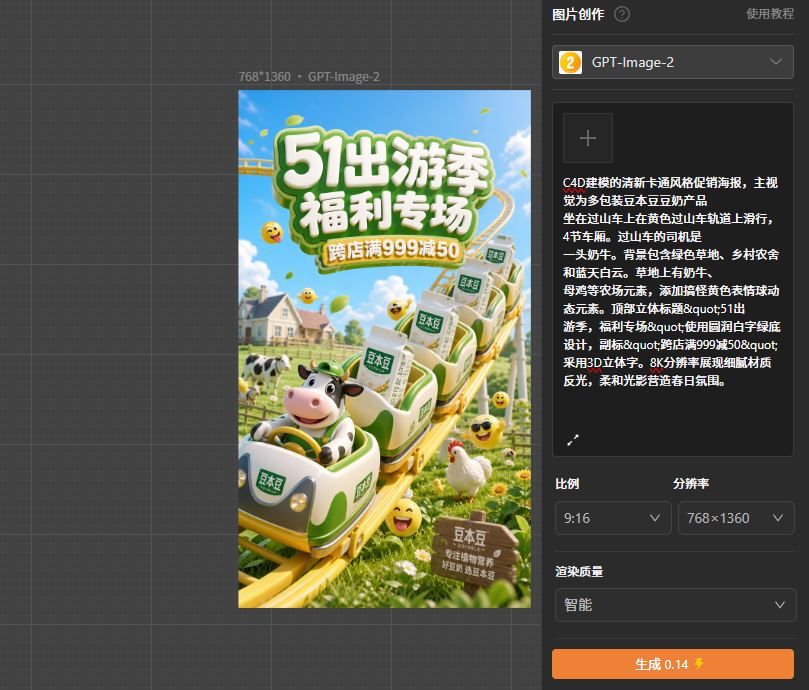This screenshot has height=690, width=809.
Task: Expand the prompt editor with arrows icon
Action: [x=573, y=440]
